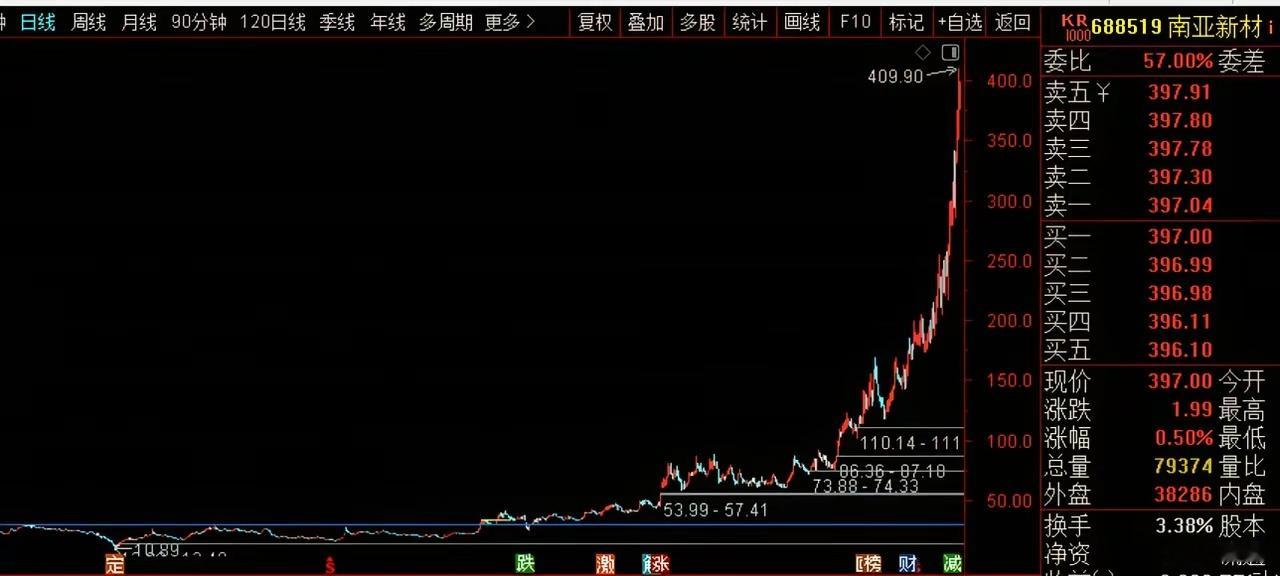The height and width of the screenshot is (576, 1280).
Task: Switch to 月线 monthly chart period
Action: [x=138, y=22]
